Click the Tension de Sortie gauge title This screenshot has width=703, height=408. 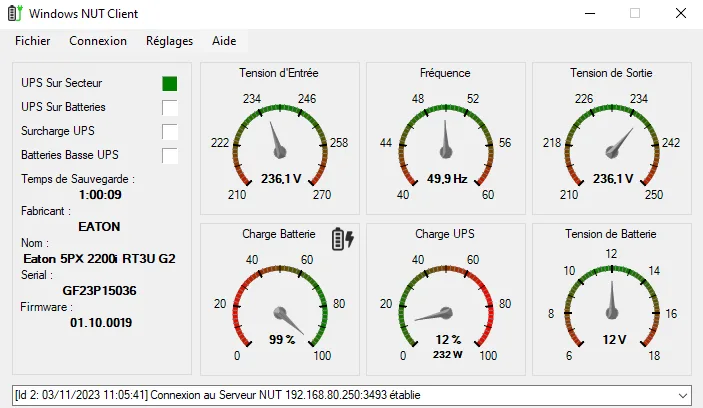pos(611,73)
